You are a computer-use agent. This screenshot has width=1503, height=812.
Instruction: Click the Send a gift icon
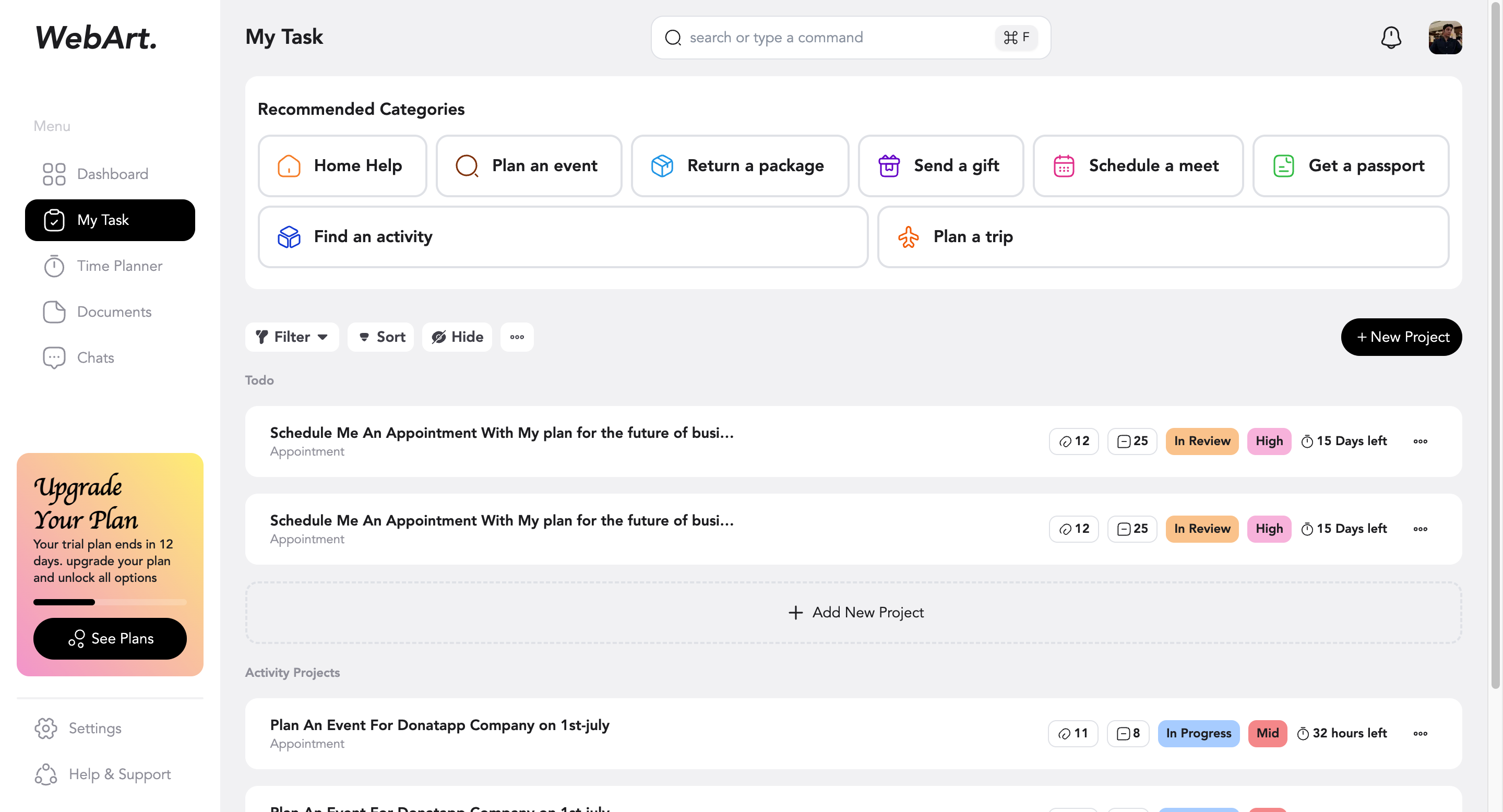tap(889, 165)
